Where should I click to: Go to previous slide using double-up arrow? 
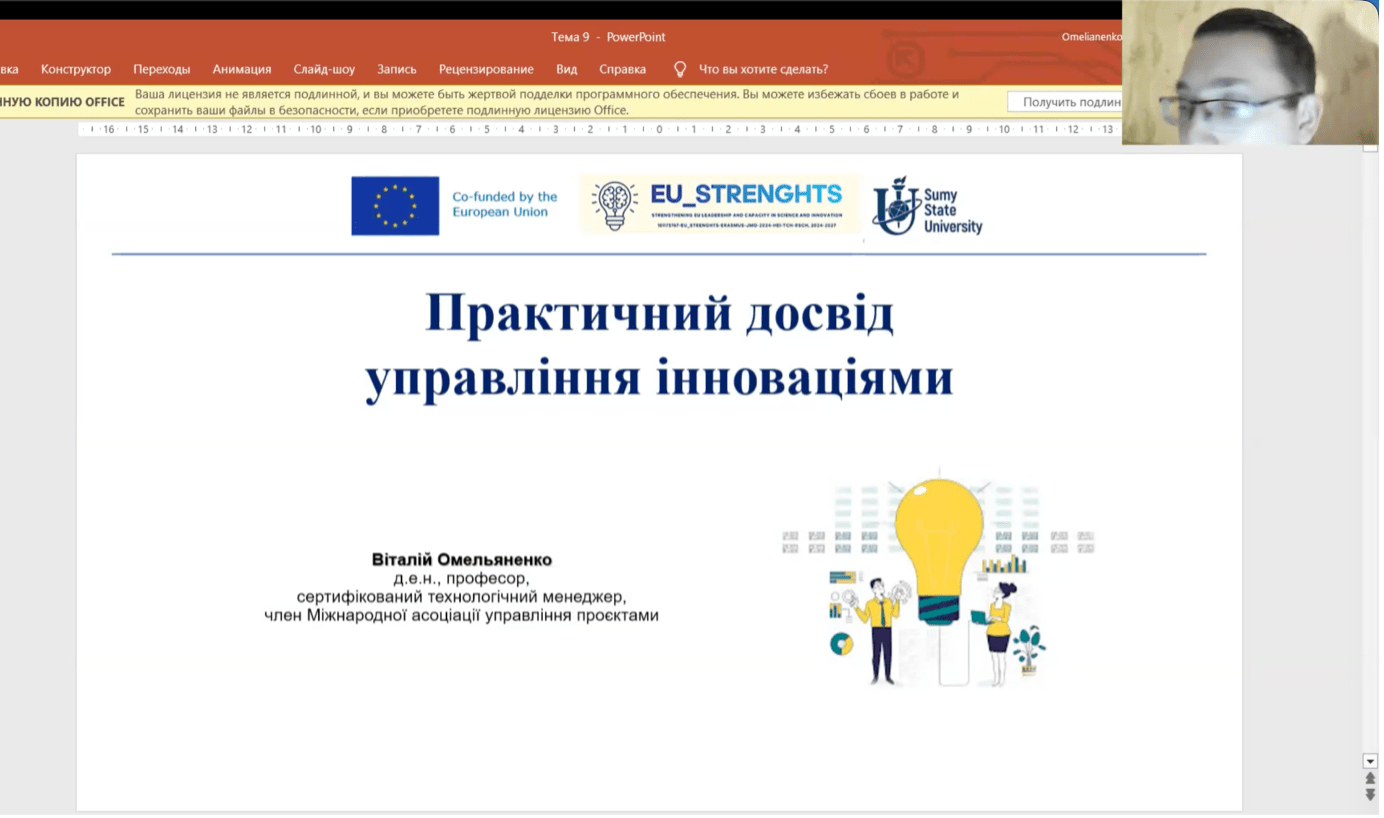[1370, 778]
